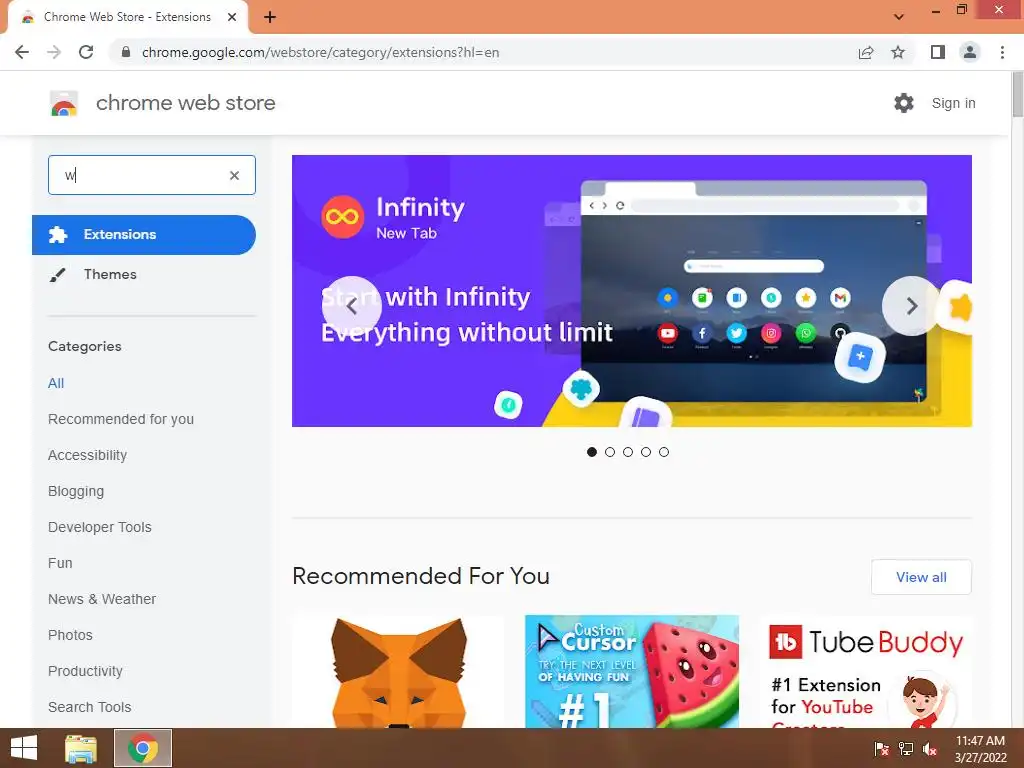
Task: Select first carousel dot
Action: pos(592,452)
